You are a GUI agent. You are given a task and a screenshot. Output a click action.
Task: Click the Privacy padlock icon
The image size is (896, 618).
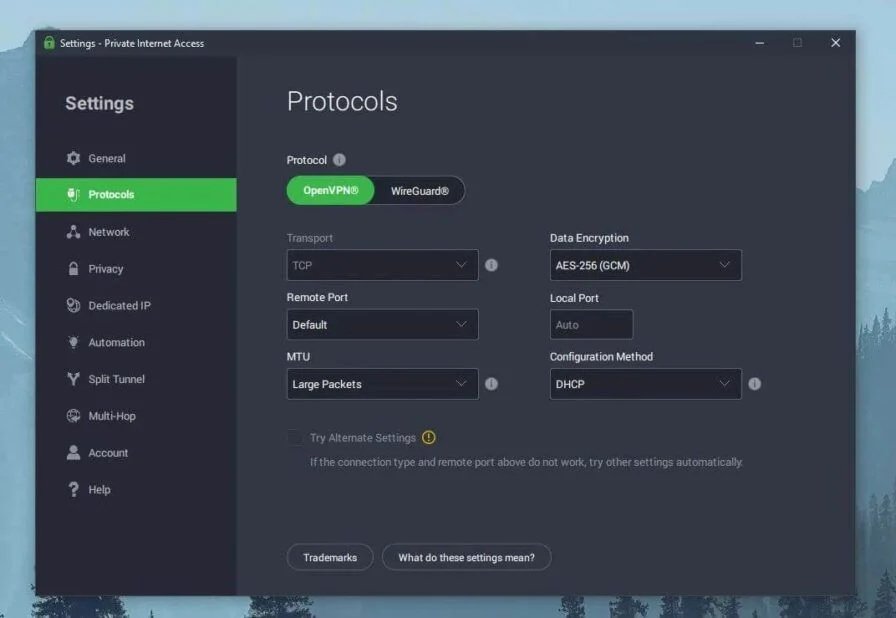[x=73, y=268]
